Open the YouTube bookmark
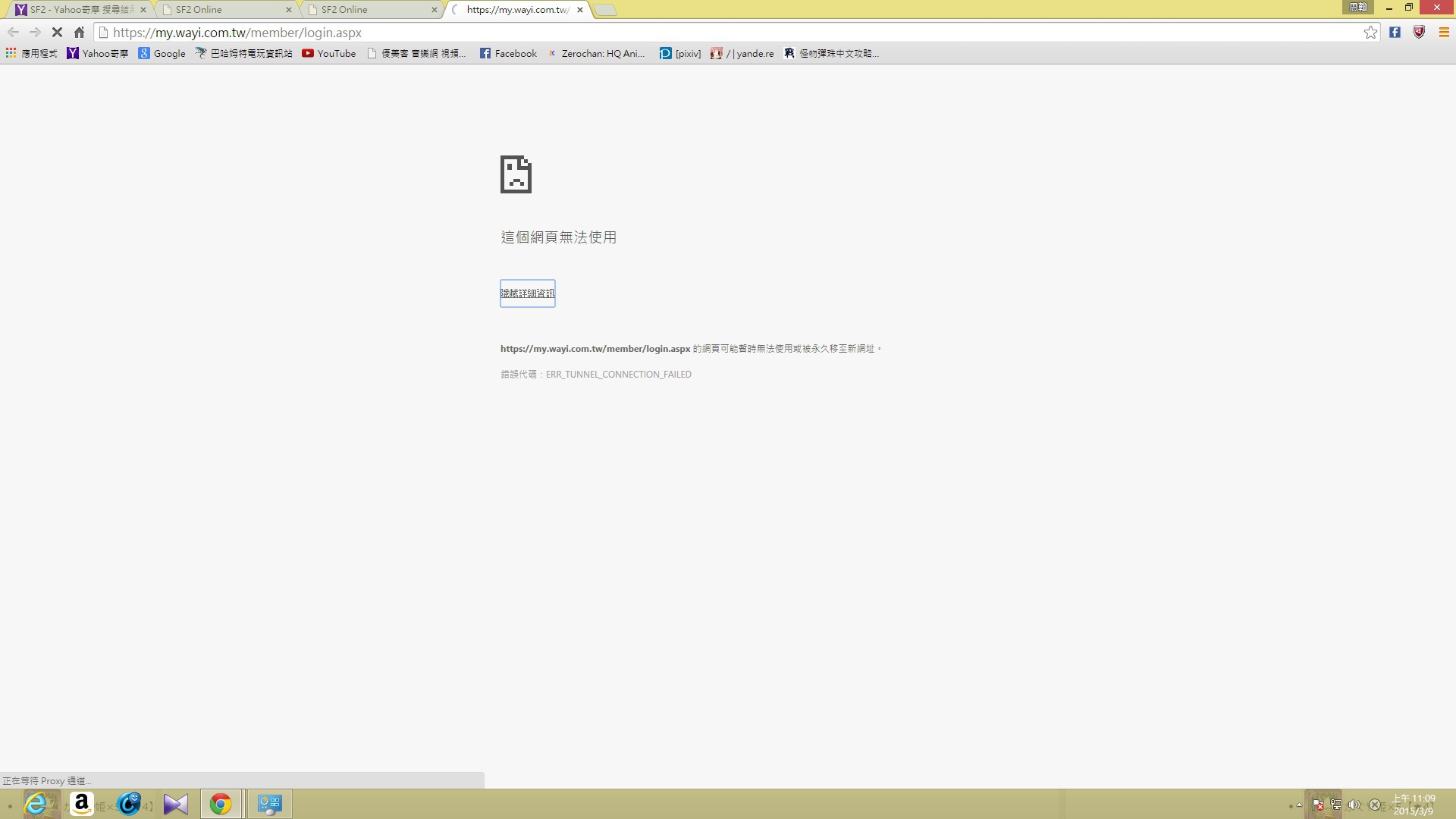The image size is (1456, 819). [x=328, y=53]
